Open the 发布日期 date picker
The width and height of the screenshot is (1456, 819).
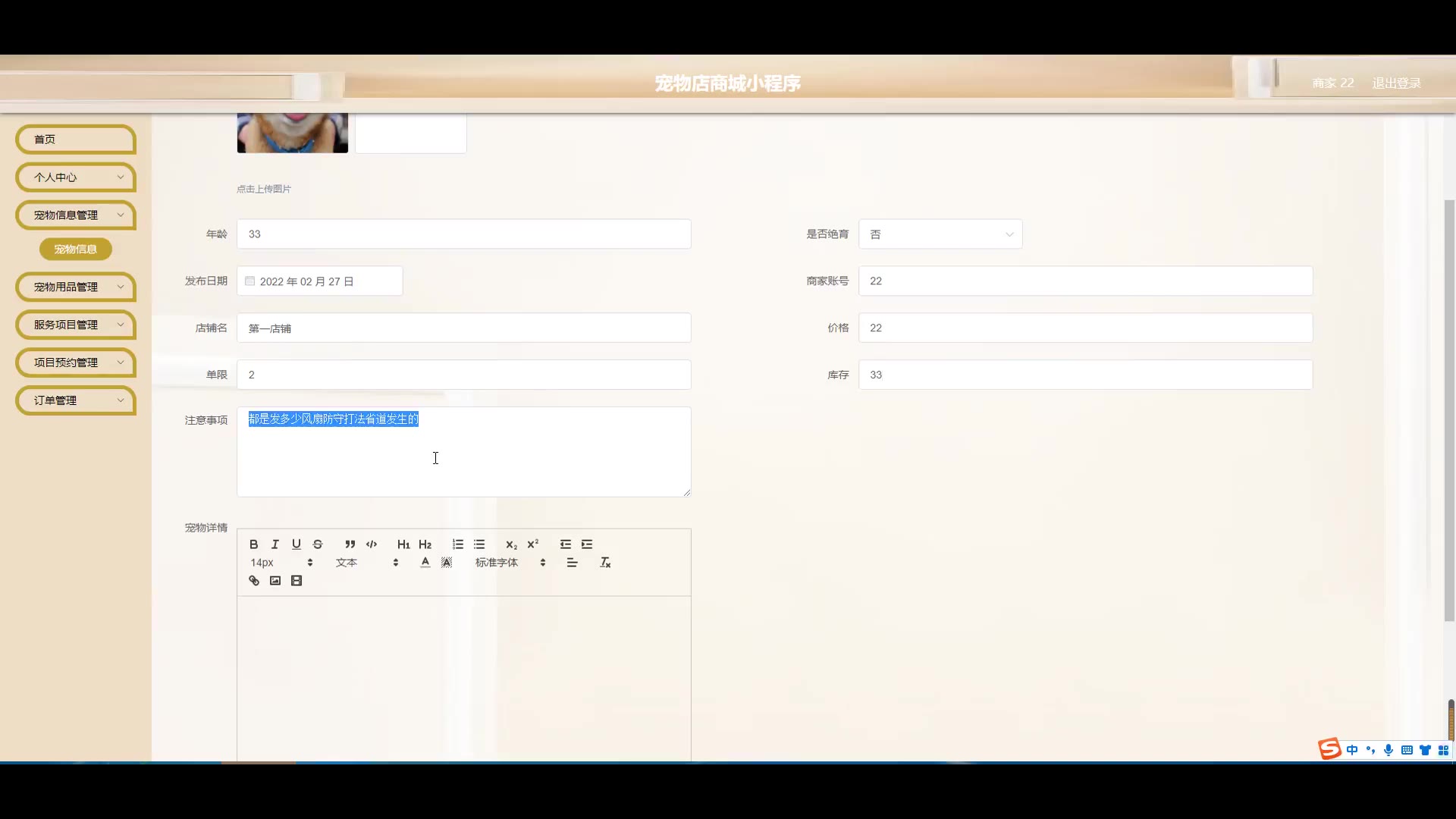320,281
